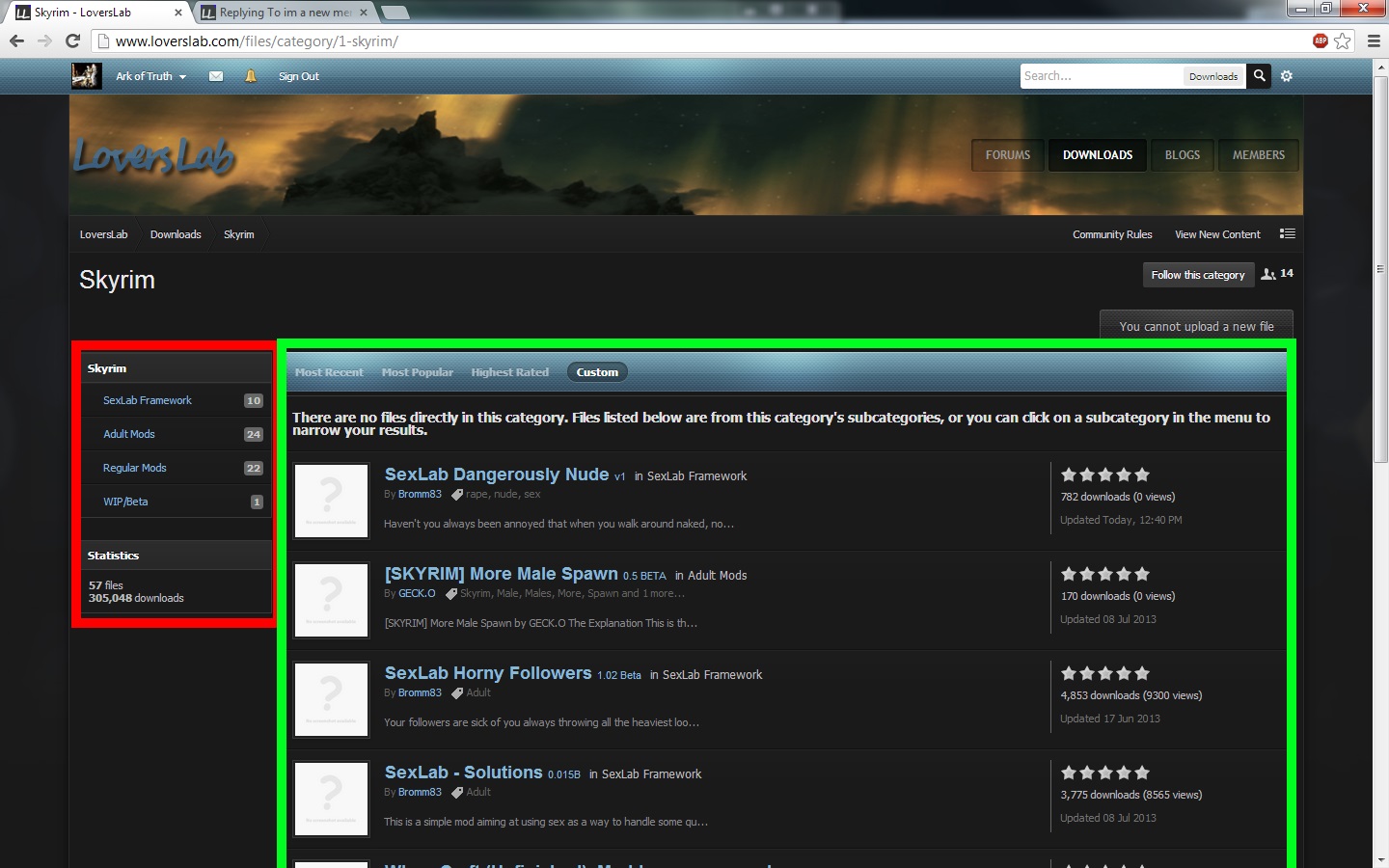Open author GECK.O profile
Image resolution: width=1389 pixels, height=868 pixels.
(x=417, y=593)
